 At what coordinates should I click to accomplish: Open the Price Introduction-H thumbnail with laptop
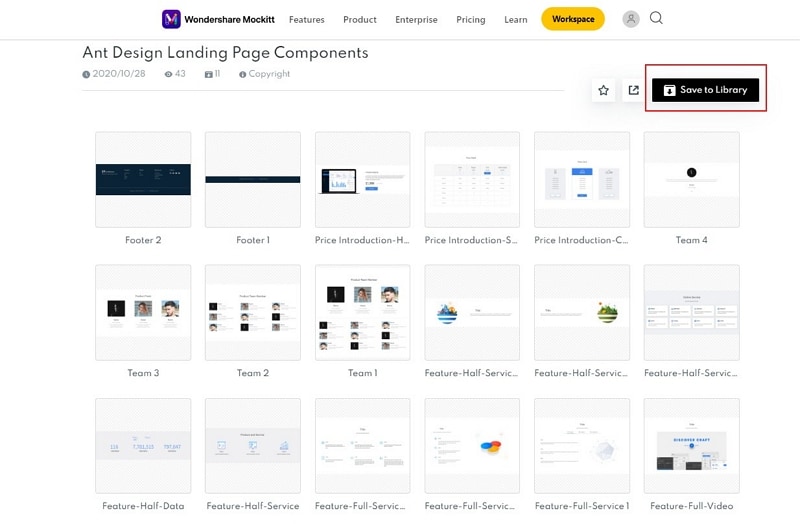(x=363, y=180)
